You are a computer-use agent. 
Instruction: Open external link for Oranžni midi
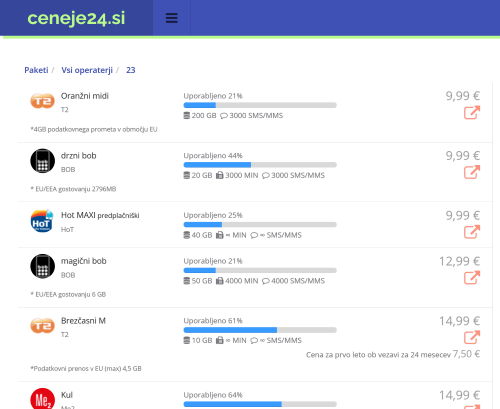[472, 112]
